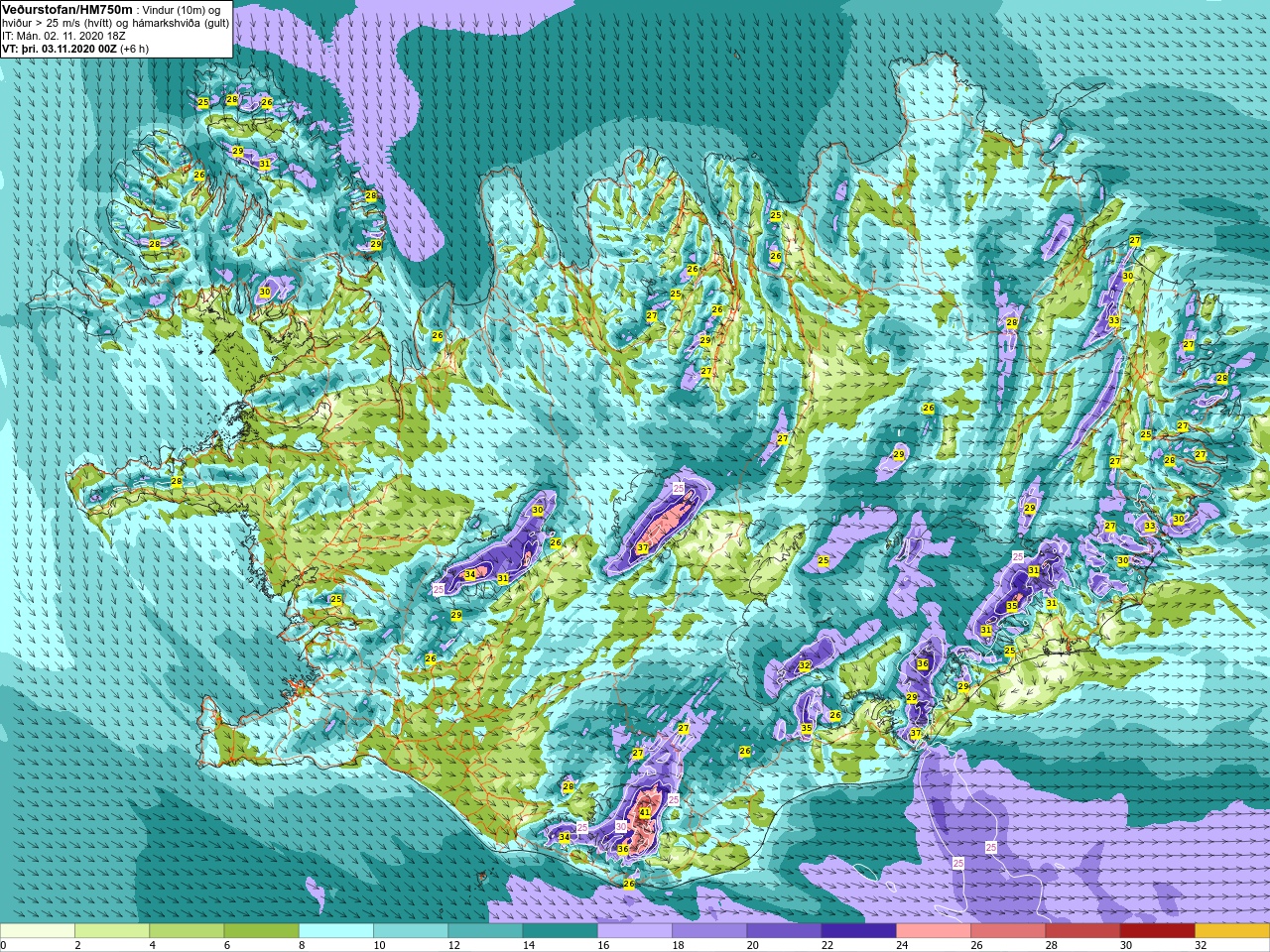This screenshot has width=1270, height=952.
Task: Pick the 20–22 m/s violet legend swatch
Action: pyautogui.click(x=784, y=931)
